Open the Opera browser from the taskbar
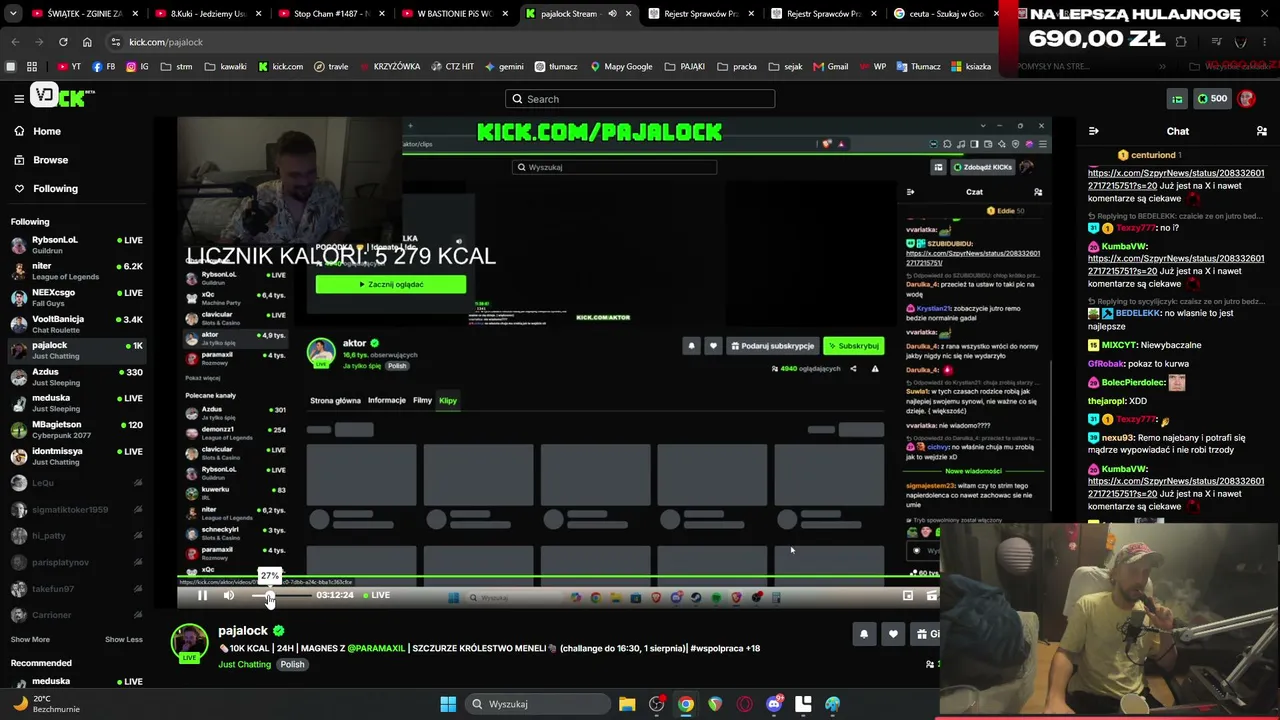Viewport: 1280px width, 720px height. pyautogui.click(x=744, y=704)
